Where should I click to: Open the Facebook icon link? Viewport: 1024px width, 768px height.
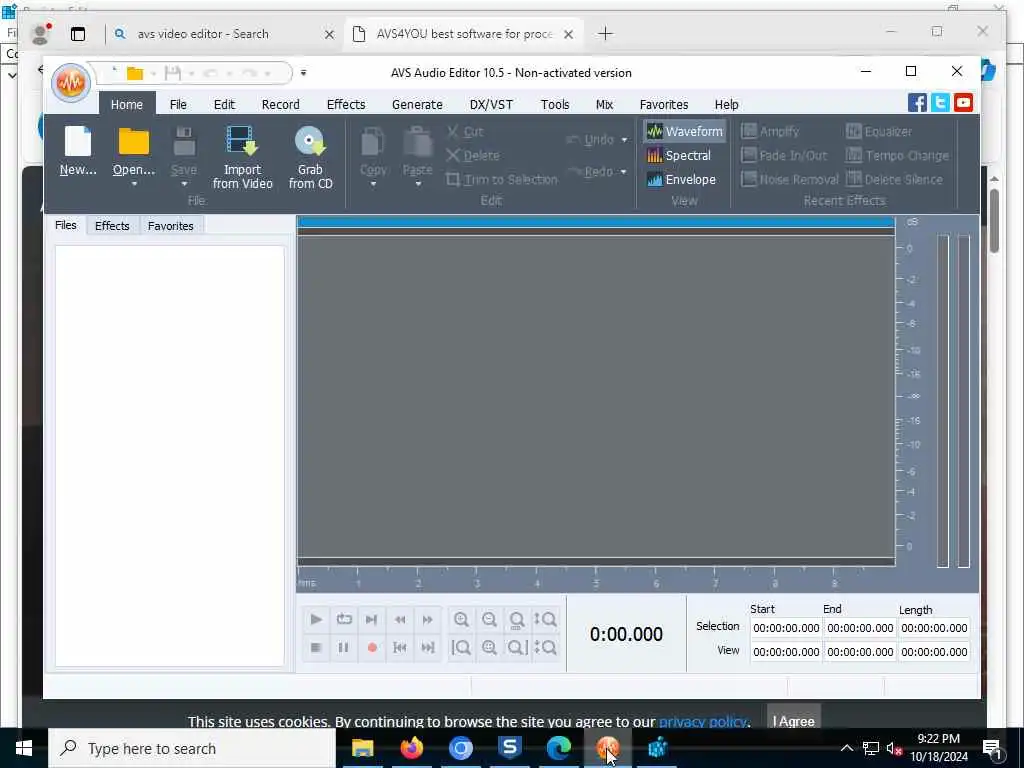(917, 103)
